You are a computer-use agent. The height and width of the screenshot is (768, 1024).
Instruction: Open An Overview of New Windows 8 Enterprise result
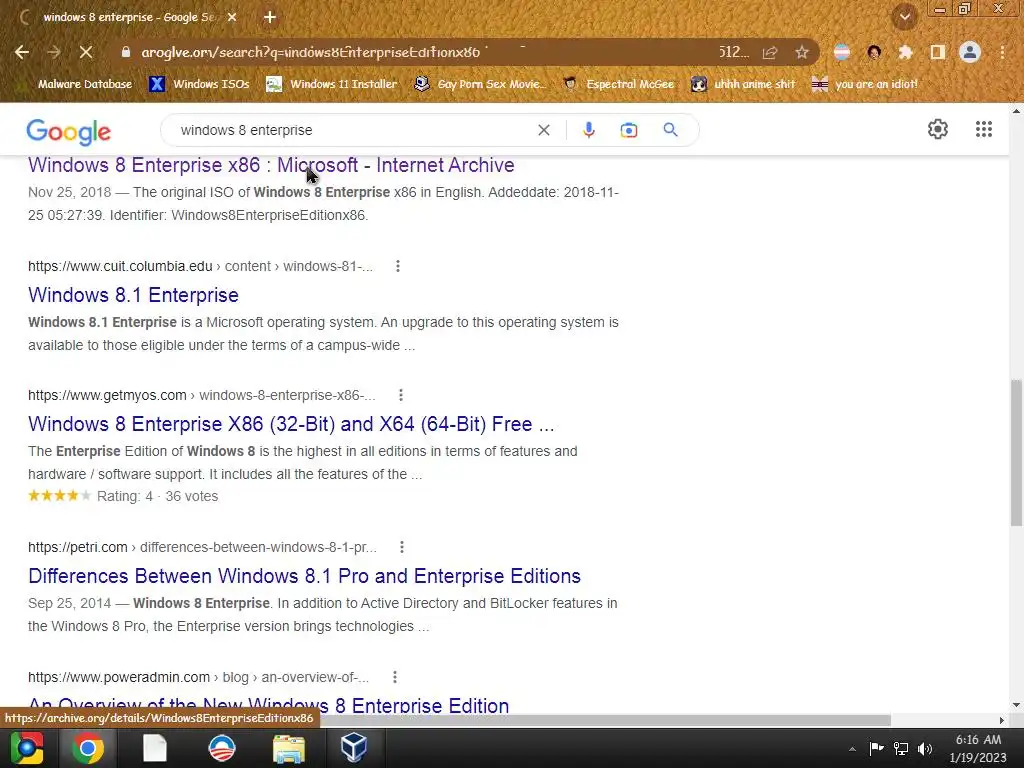pos(268,705)
